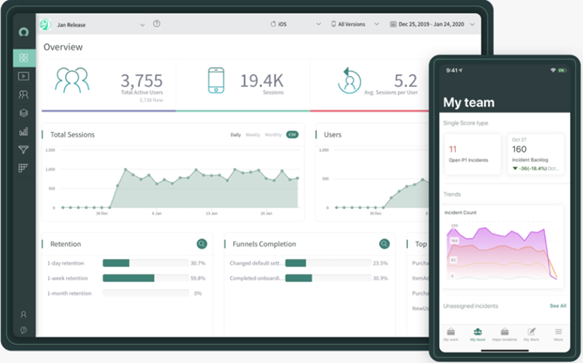Screen dimensions: 583x363
Task: Click the app logo atop the sidebar
Action: [x=23, y=32]
